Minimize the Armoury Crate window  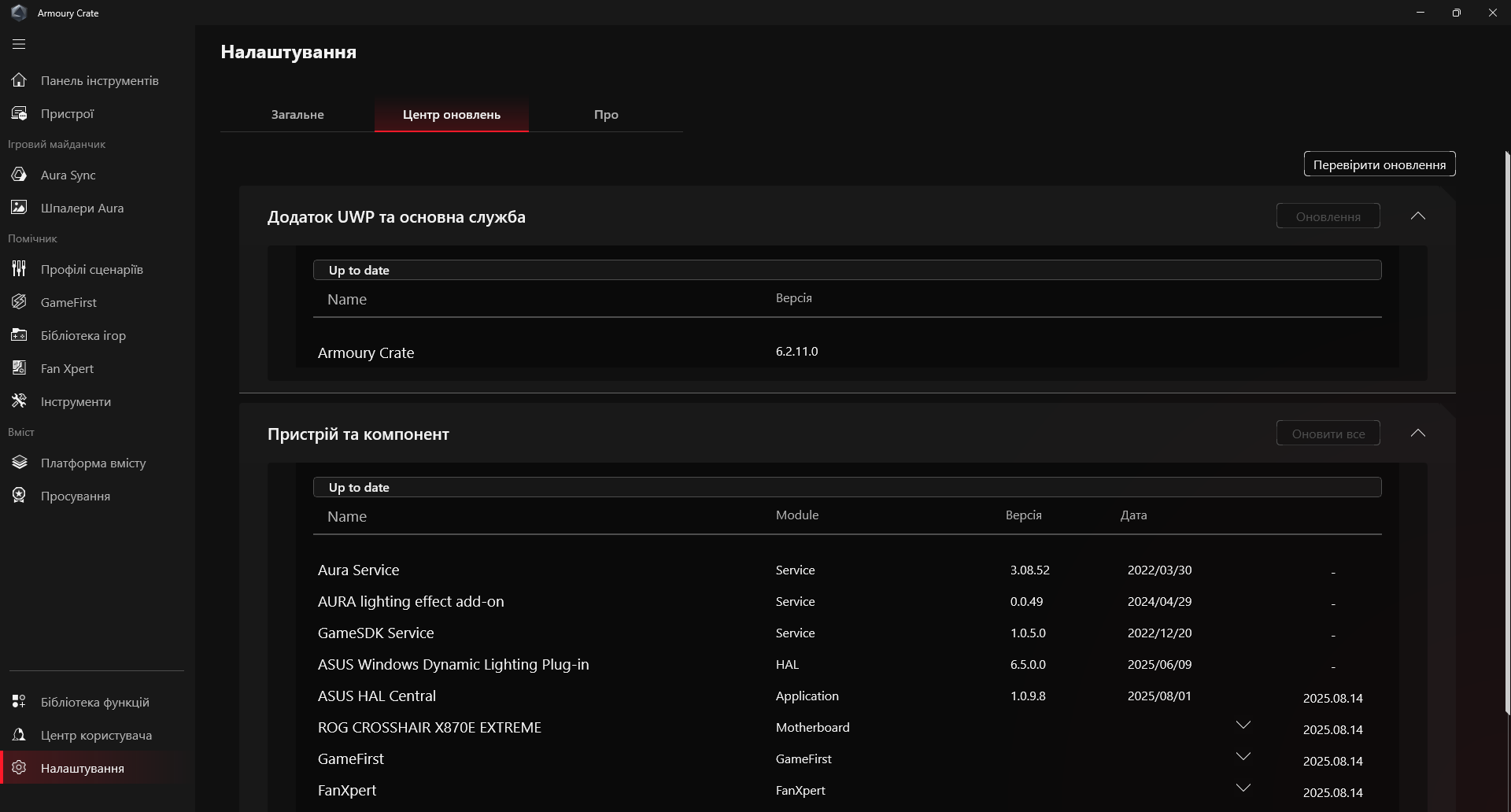tap(1420, 13)
